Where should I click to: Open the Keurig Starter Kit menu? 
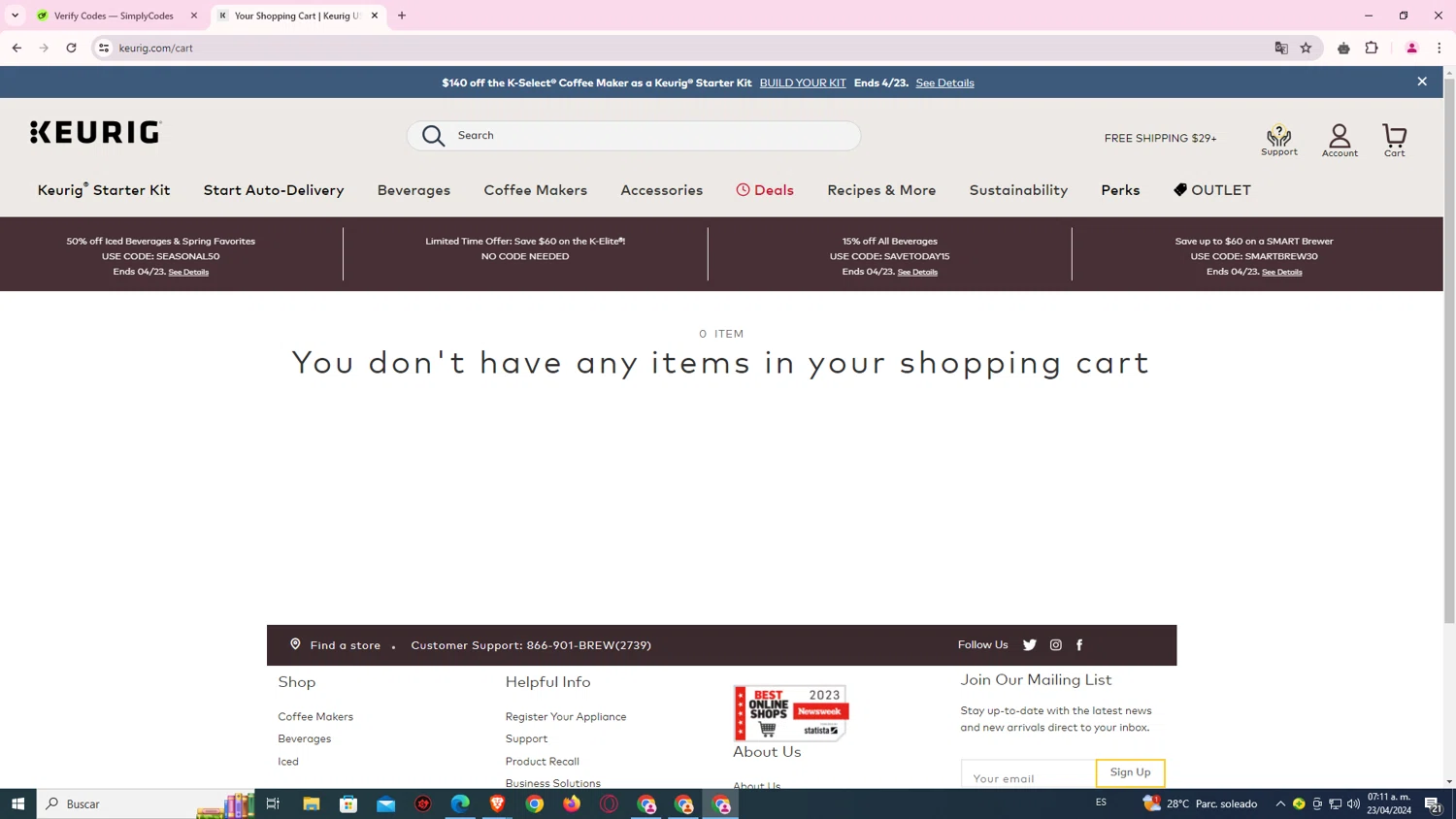coord(104,190)
